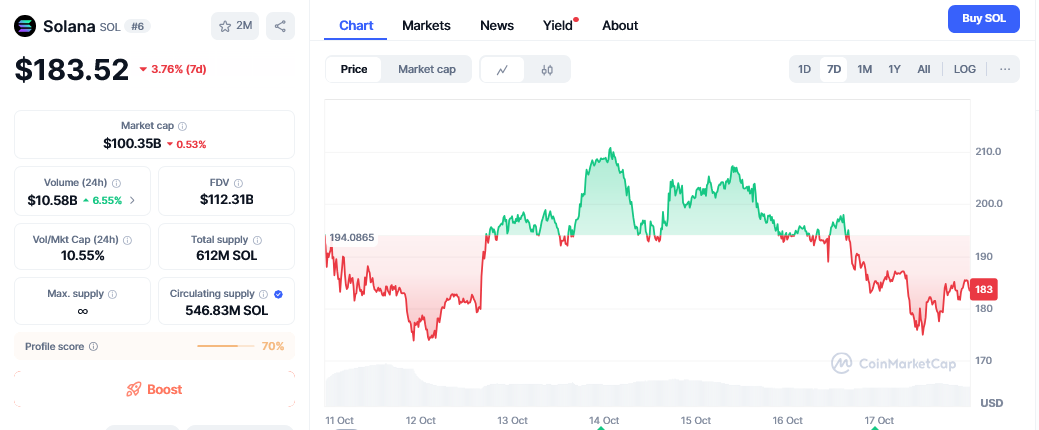Screen dimensions: 1039x430
Task: Switch to line chart icon
Action: click(503, 69)
